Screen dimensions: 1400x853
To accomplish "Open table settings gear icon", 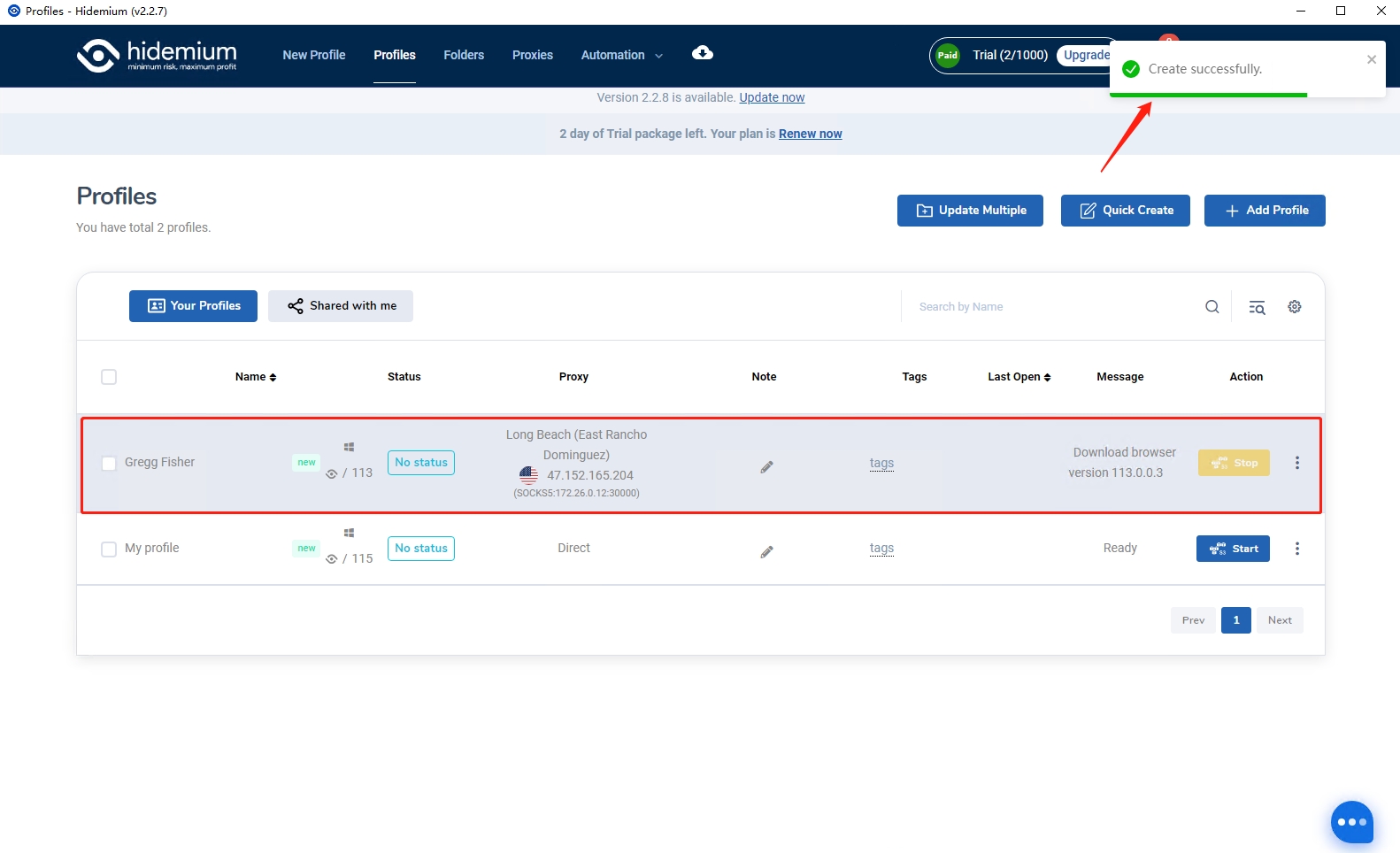I will pos(1294,307).
